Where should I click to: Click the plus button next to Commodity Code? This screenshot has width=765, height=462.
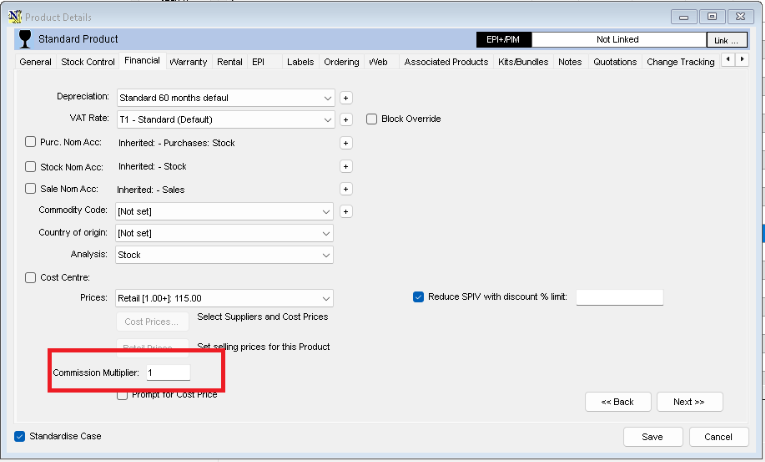346,211
